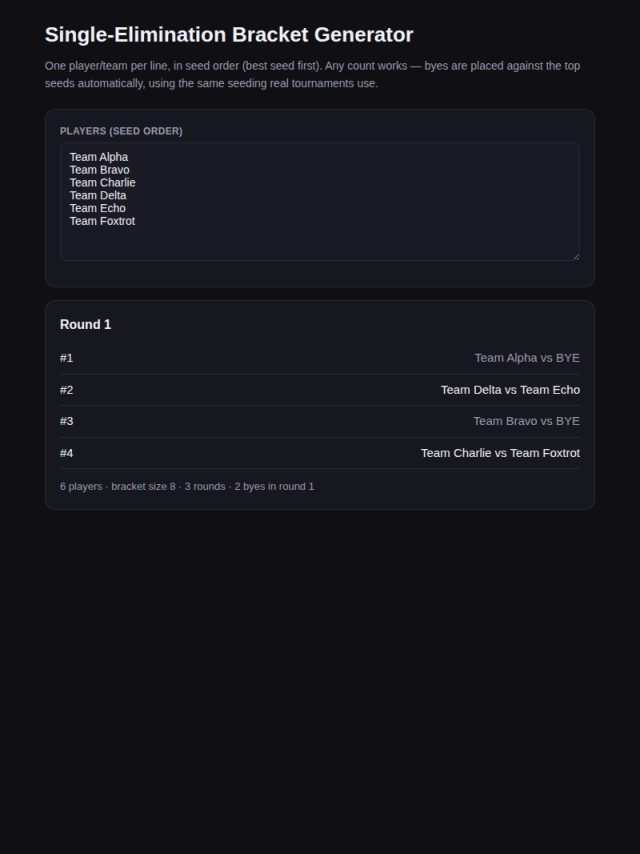
Task: Click the Team Foxtrot line in textarea
Action: [x=102, y=221]
